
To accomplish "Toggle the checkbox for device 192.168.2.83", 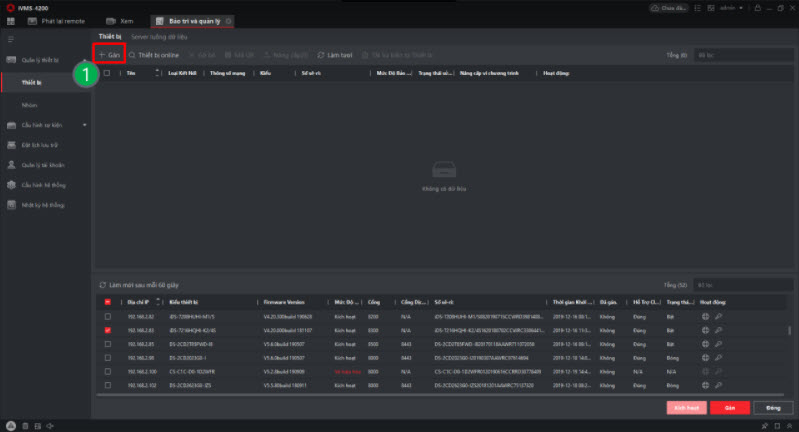I will point(108,330).
